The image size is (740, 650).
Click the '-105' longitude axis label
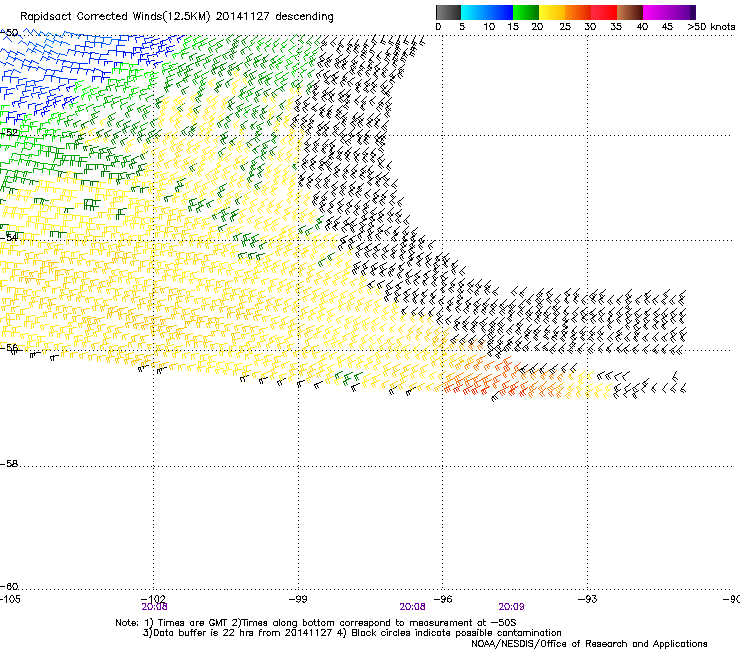point(10,599)
